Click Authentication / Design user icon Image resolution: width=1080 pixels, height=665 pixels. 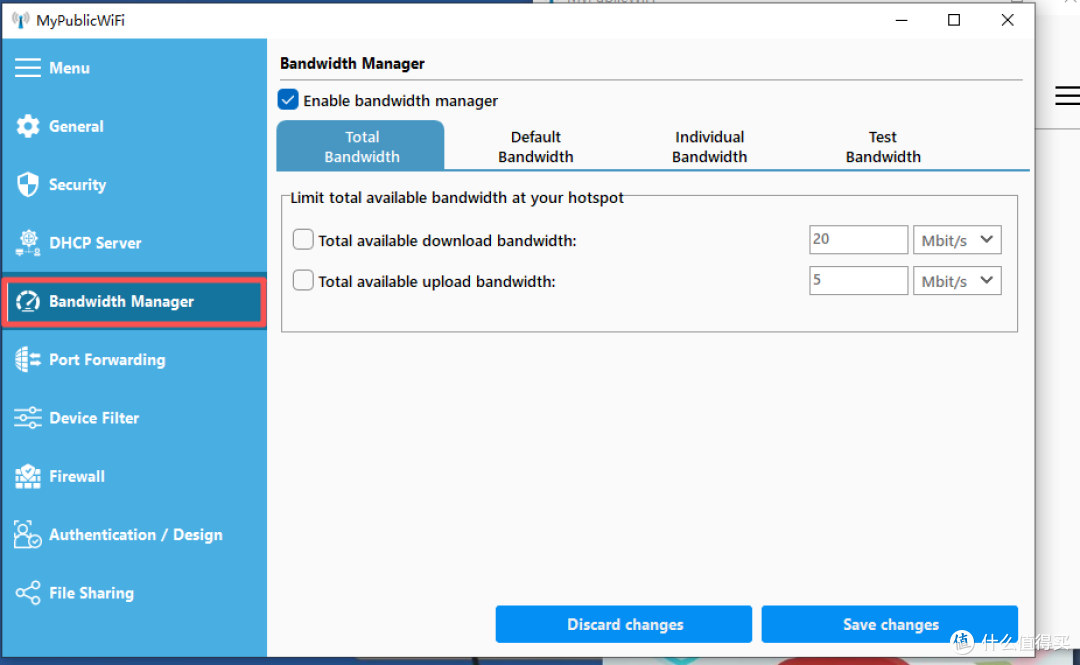(x=28, y=535)
